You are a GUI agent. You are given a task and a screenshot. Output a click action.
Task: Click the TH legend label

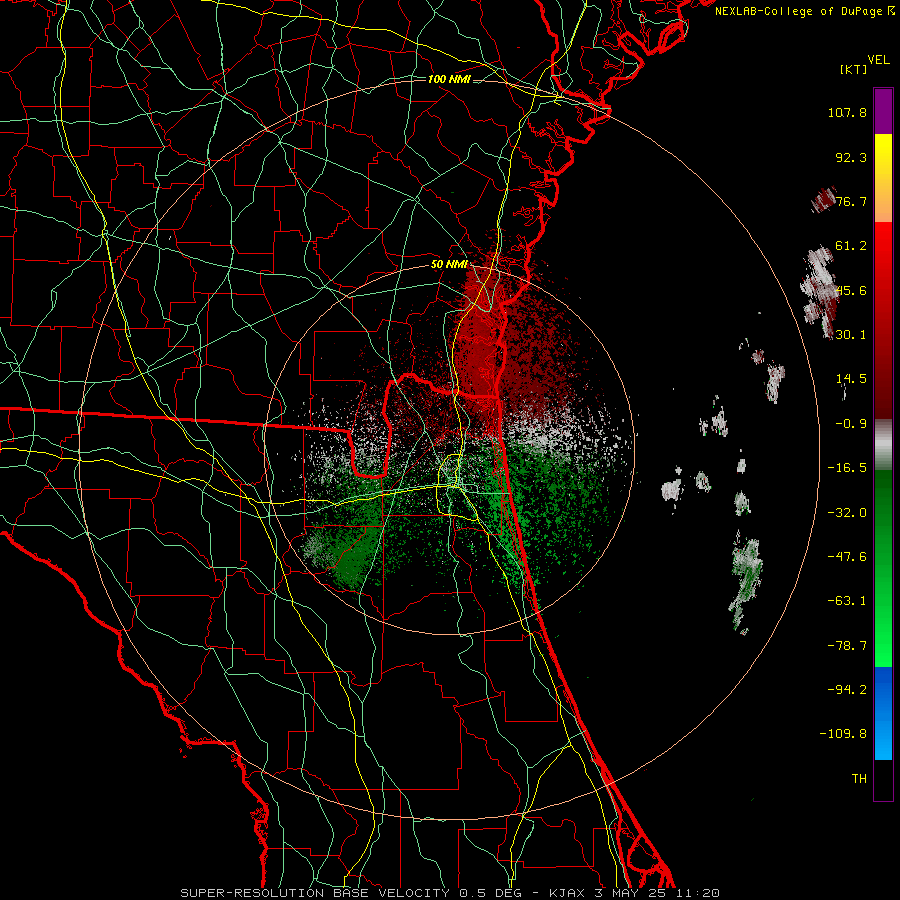(859, 779)
